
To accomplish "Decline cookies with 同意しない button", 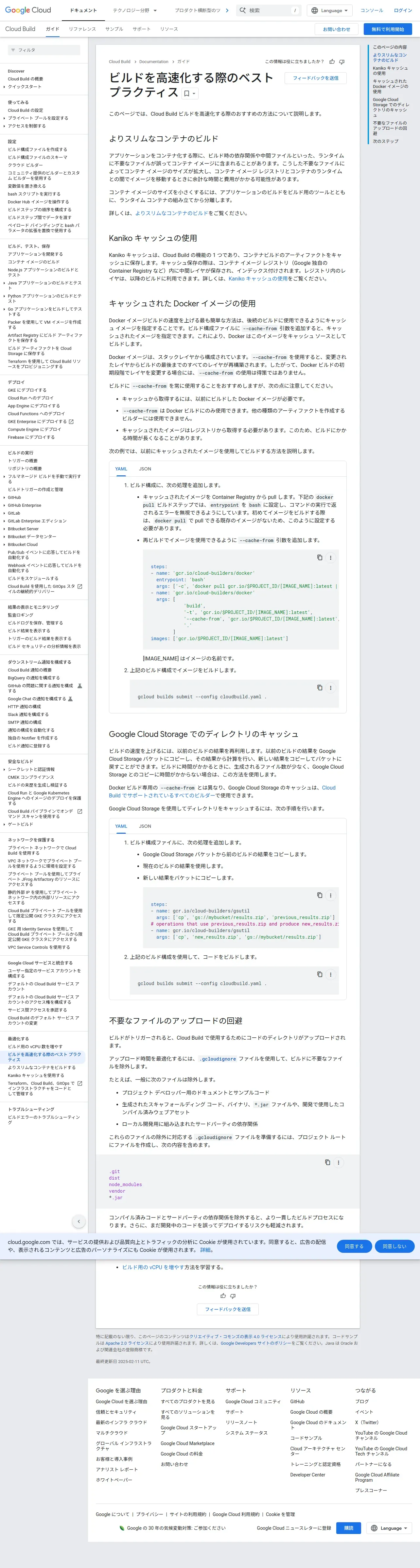I will [x=394, y=1246].
